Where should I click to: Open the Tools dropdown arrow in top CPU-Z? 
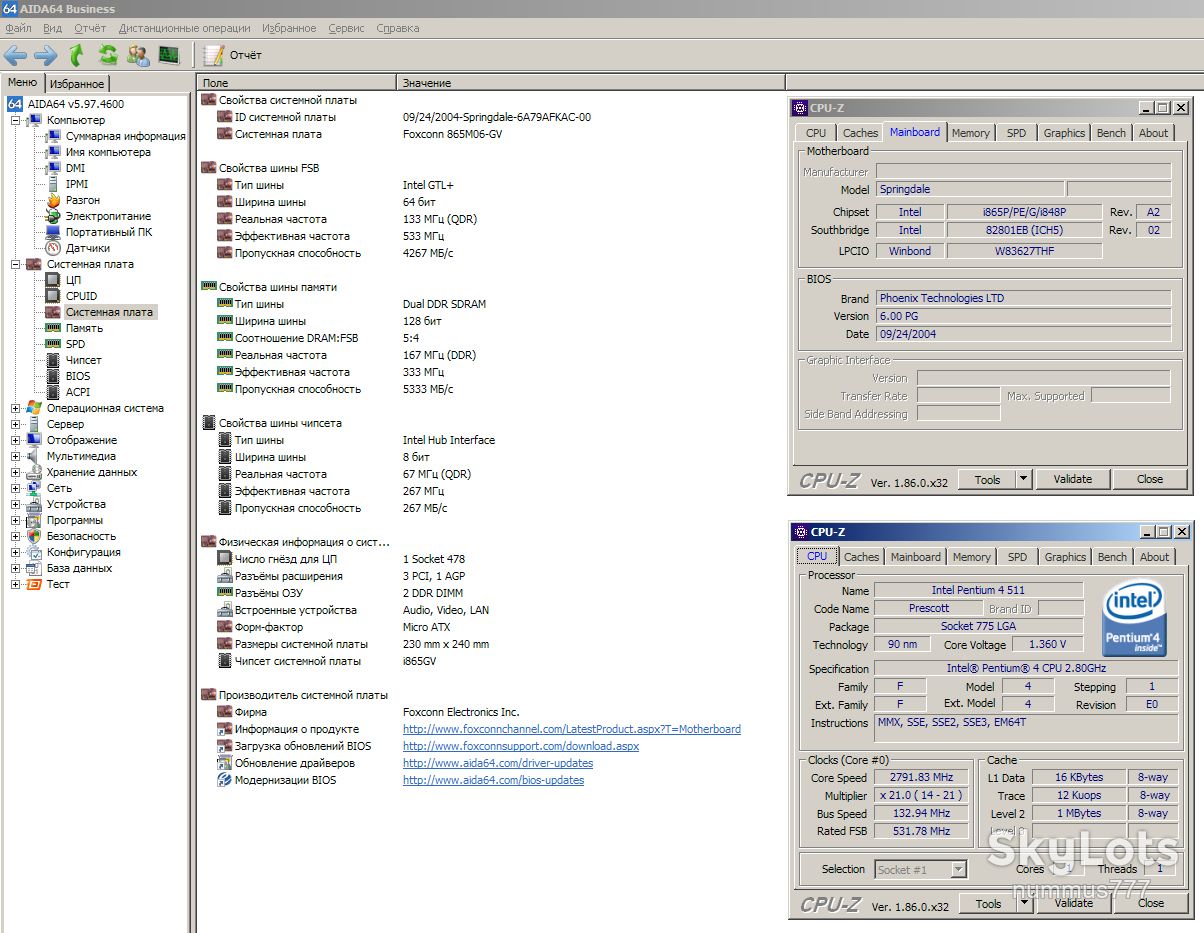coord(1023,479)
